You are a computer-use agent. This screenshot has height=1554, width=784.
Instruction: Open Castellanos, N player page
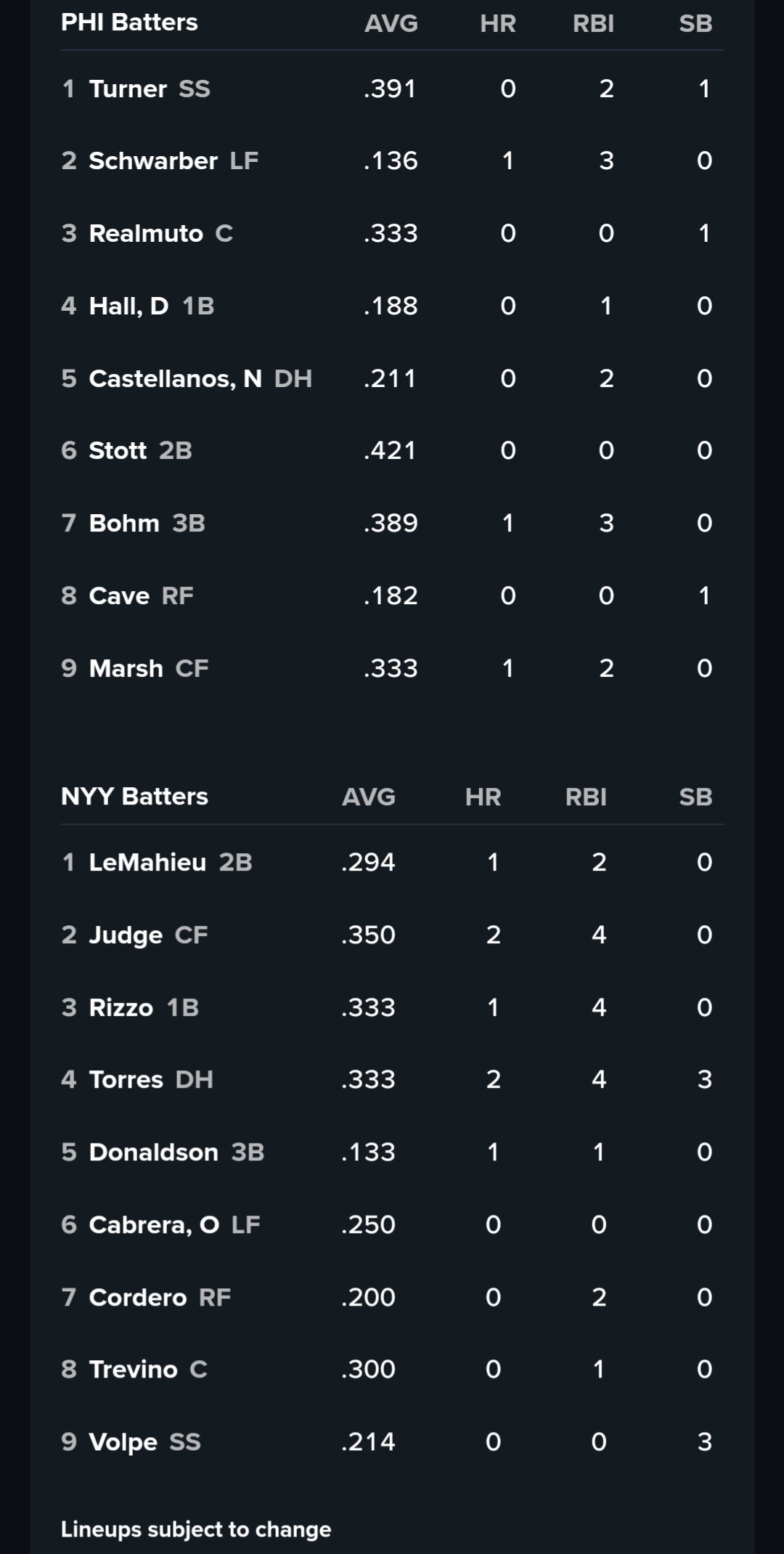pos(174,378)
